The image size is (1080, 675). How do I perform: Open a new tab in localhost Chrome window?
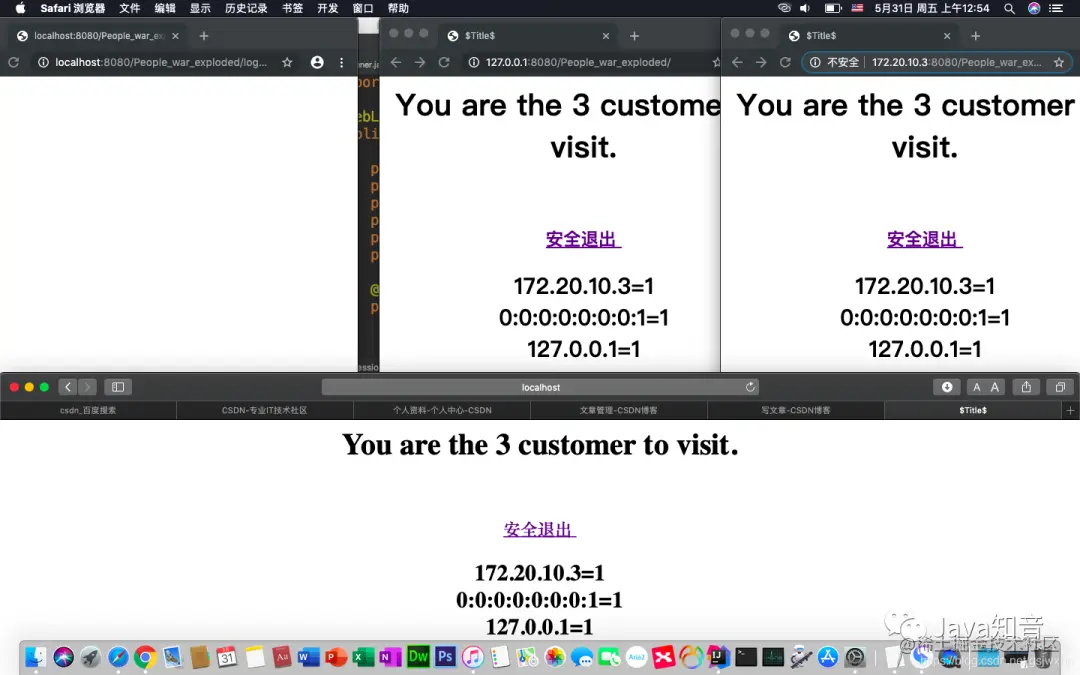pyautogui.click(x=204, y=36)
